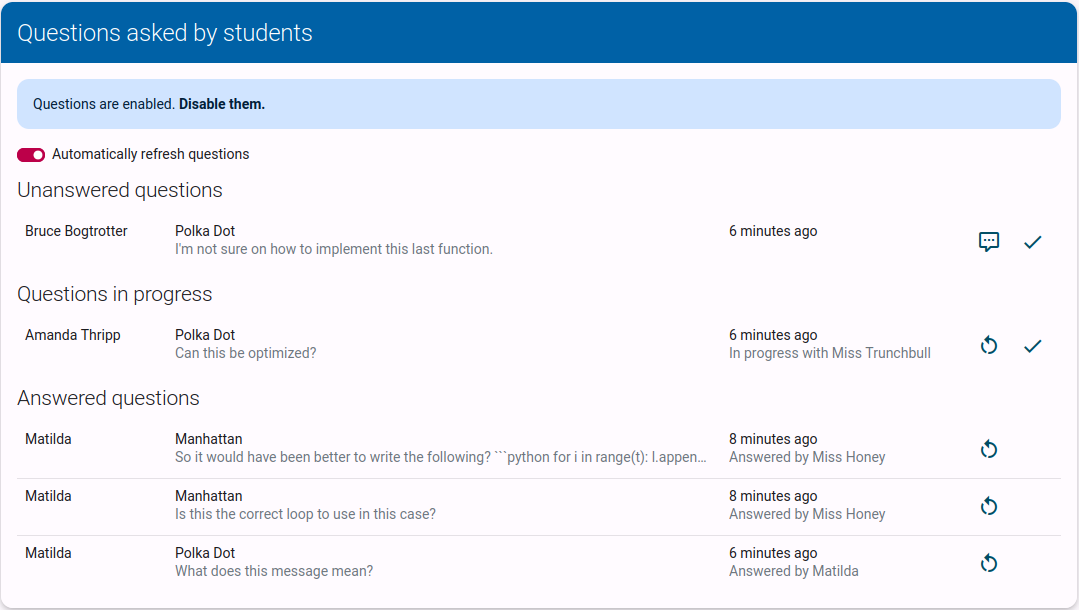This screenshot has height=610, width=1079.
Task: Mark Bruce Bogtrotter's question as answered
Action: [x=1032, y=242]
